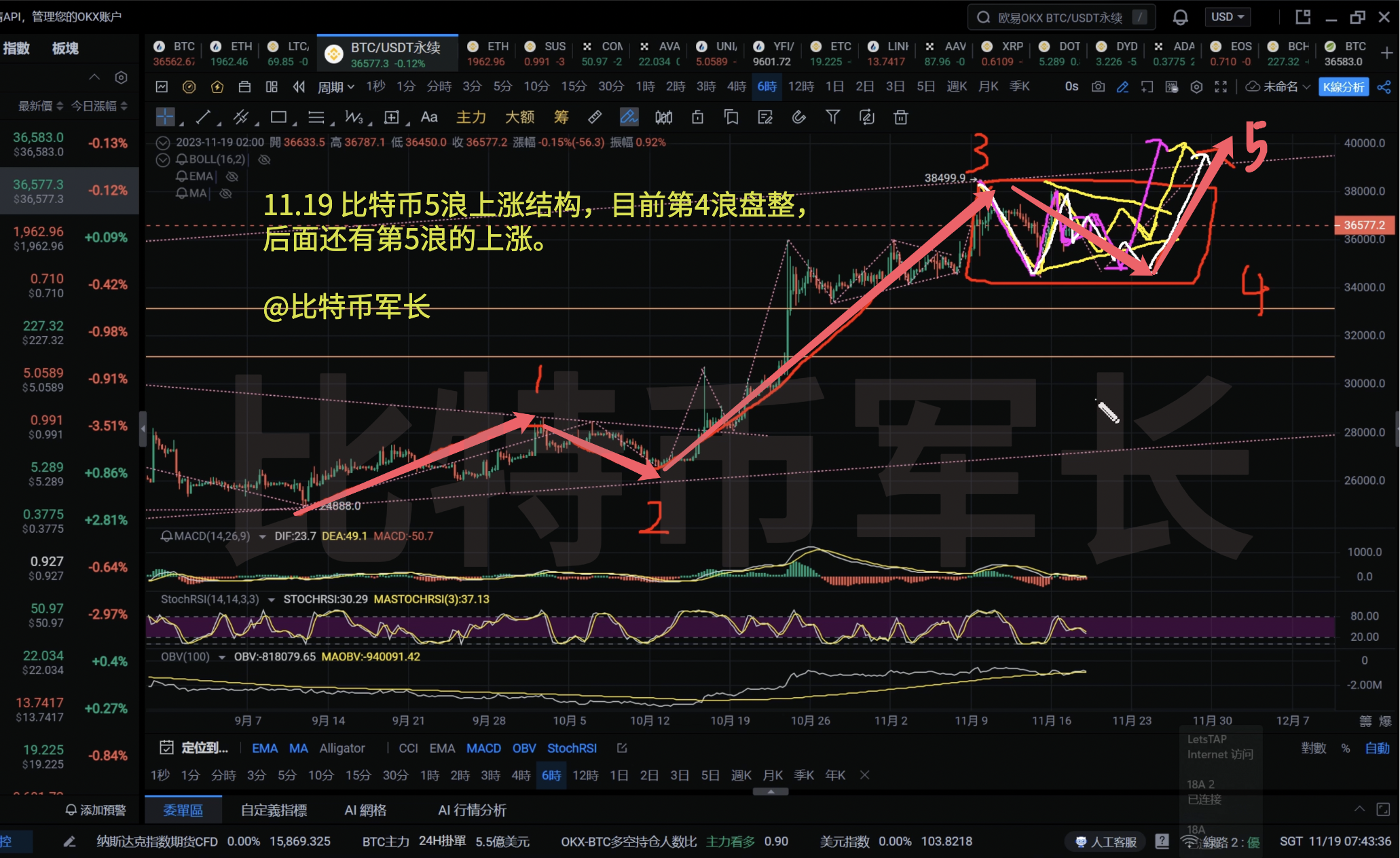The height and width of the screenshot is (858, 1400).
Task: Toggle CCI sub-indicator
Action: [x=408, y=748]
